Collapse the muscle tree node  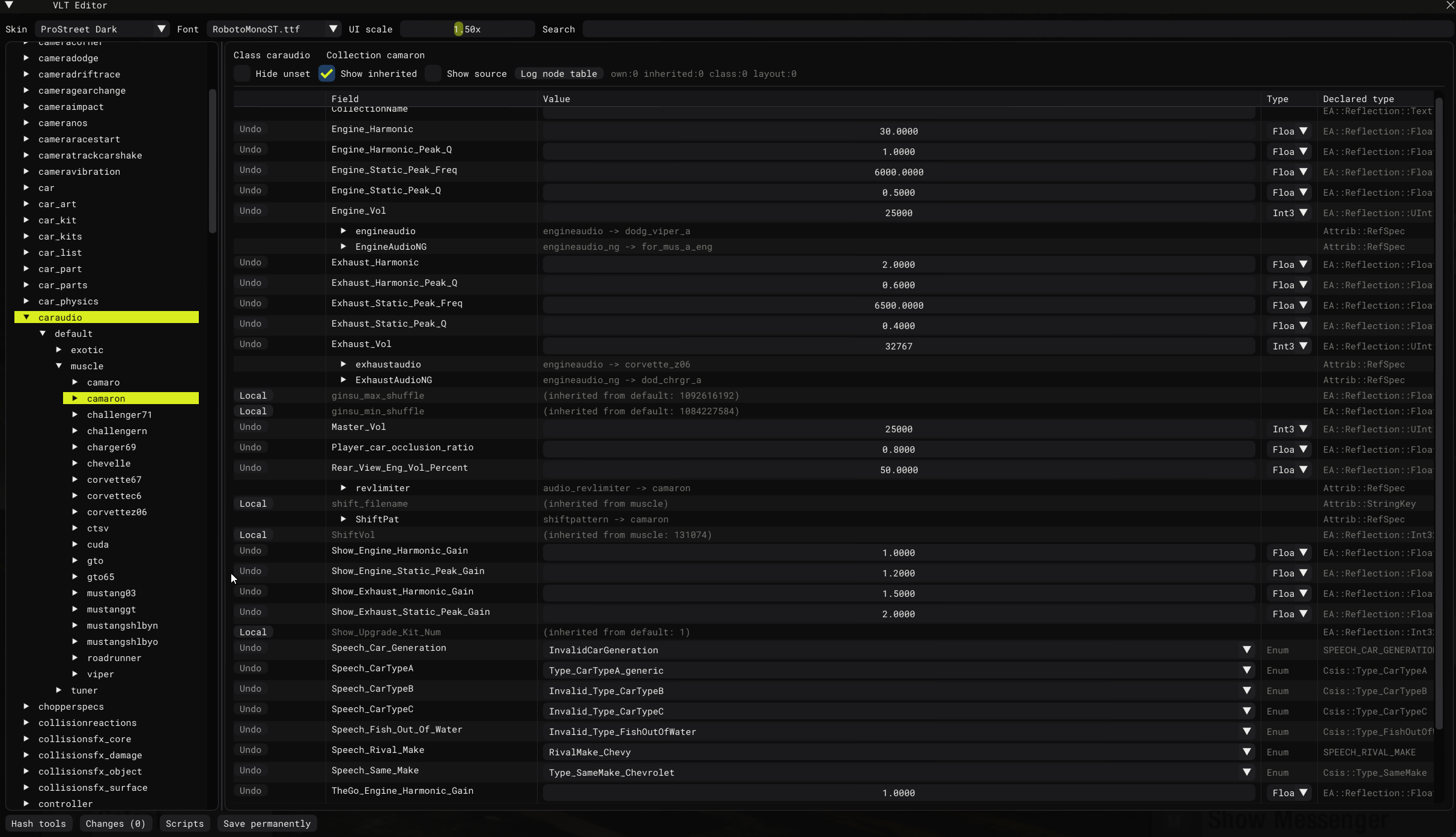click(x=59, y=366)
